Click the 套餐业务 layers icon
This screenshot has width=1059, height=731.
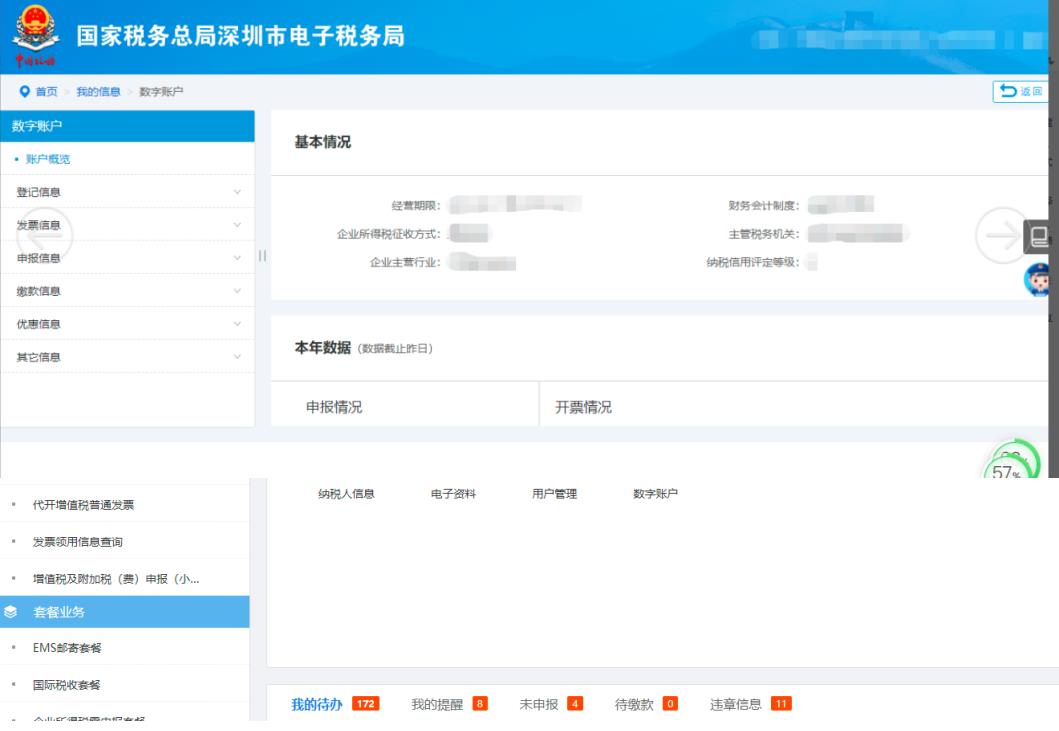11,612
